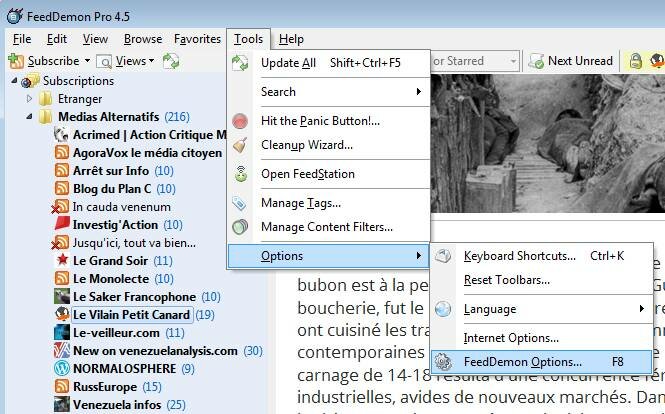Click the Cleanup Wizard broom icon
Image resolution: width=665 pixels, height=414 pixels.
(x=240, y=145)
